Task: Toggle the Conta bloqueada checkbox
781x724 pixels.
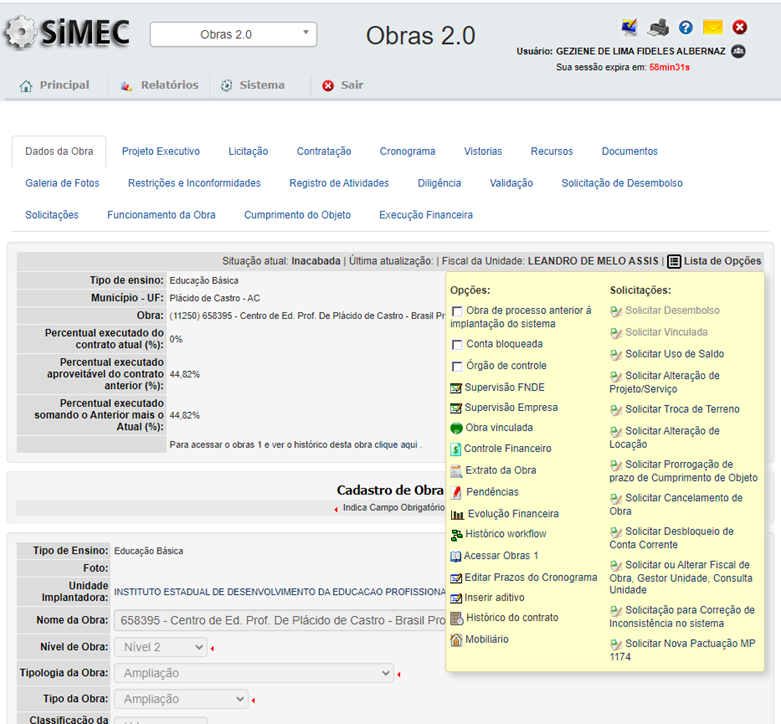Action: (x=457, y=345)
